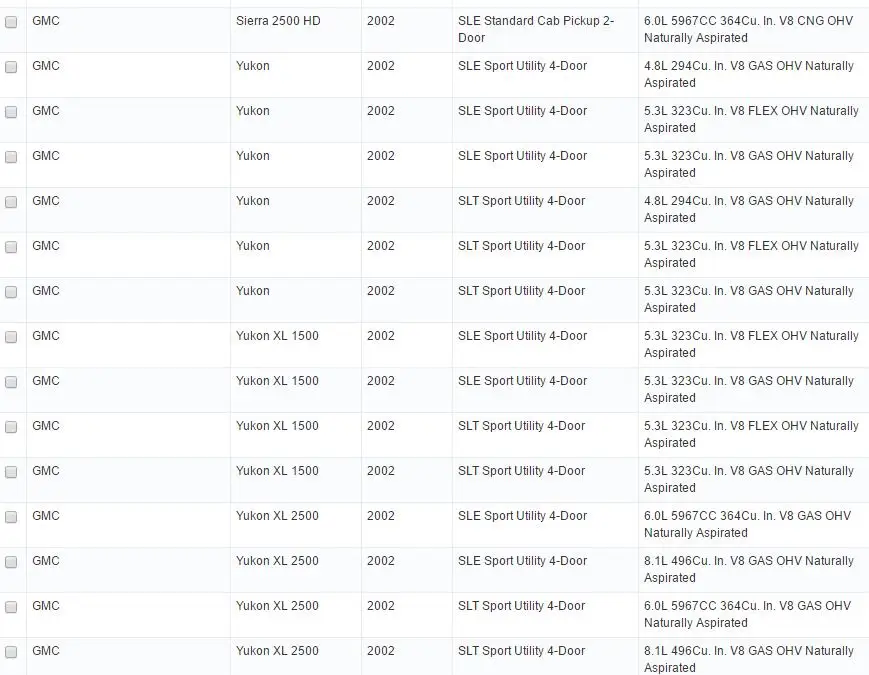Click '6.0L 5967CC' engine in Yukon XL 2500 SLT row
Screen dimensions: 869x675
pos(748,614)
